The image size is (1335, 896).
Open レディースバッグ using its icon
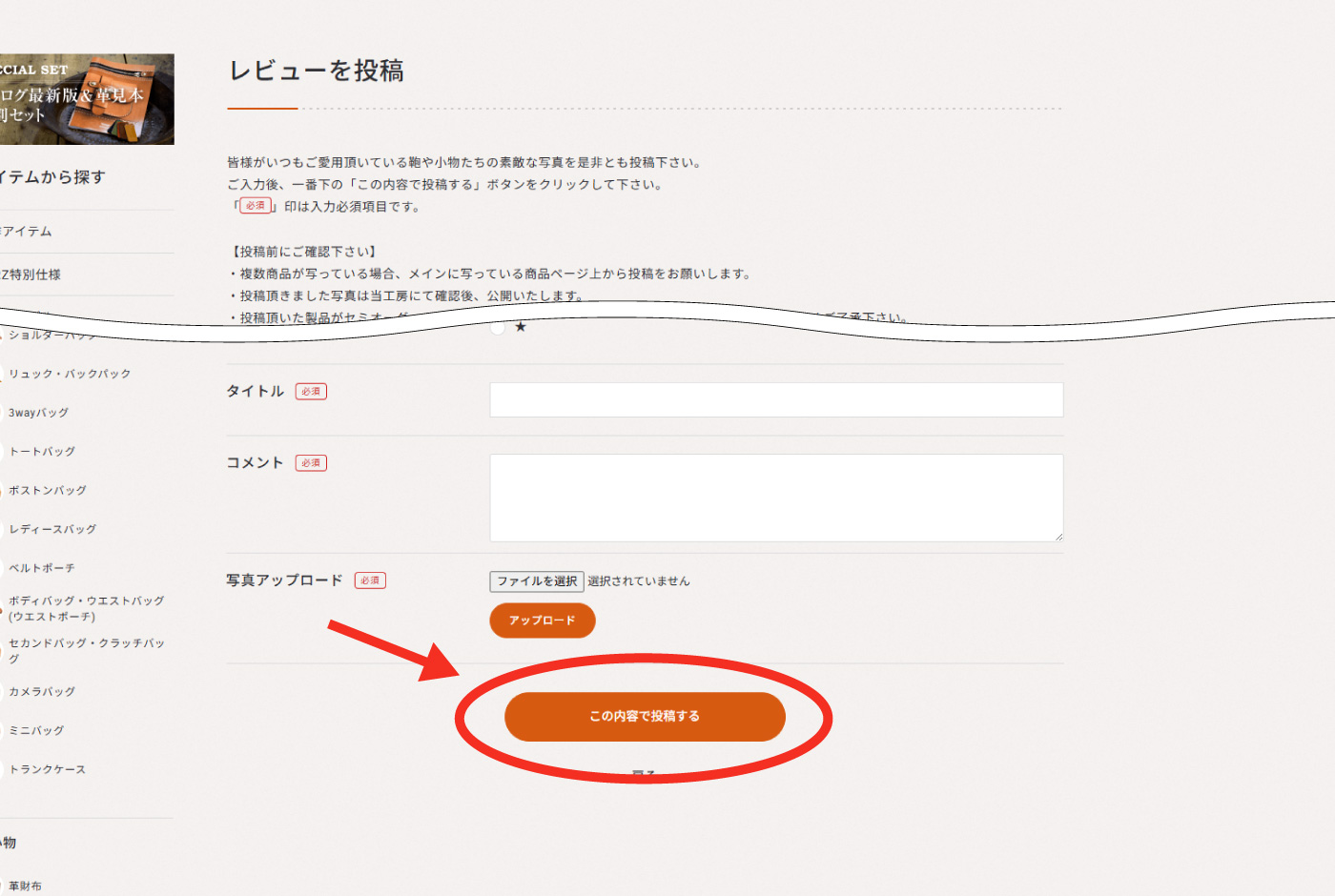(3, 528)
